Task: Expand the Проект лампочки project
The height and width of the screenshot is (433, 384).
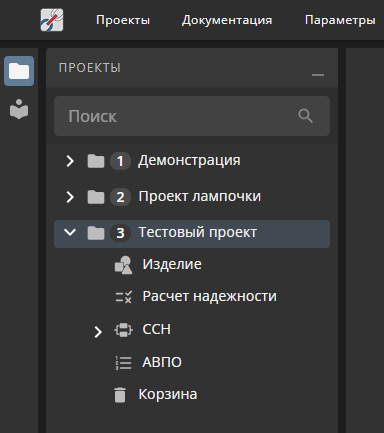Action: pyautogui.click(x=70, y=197)
